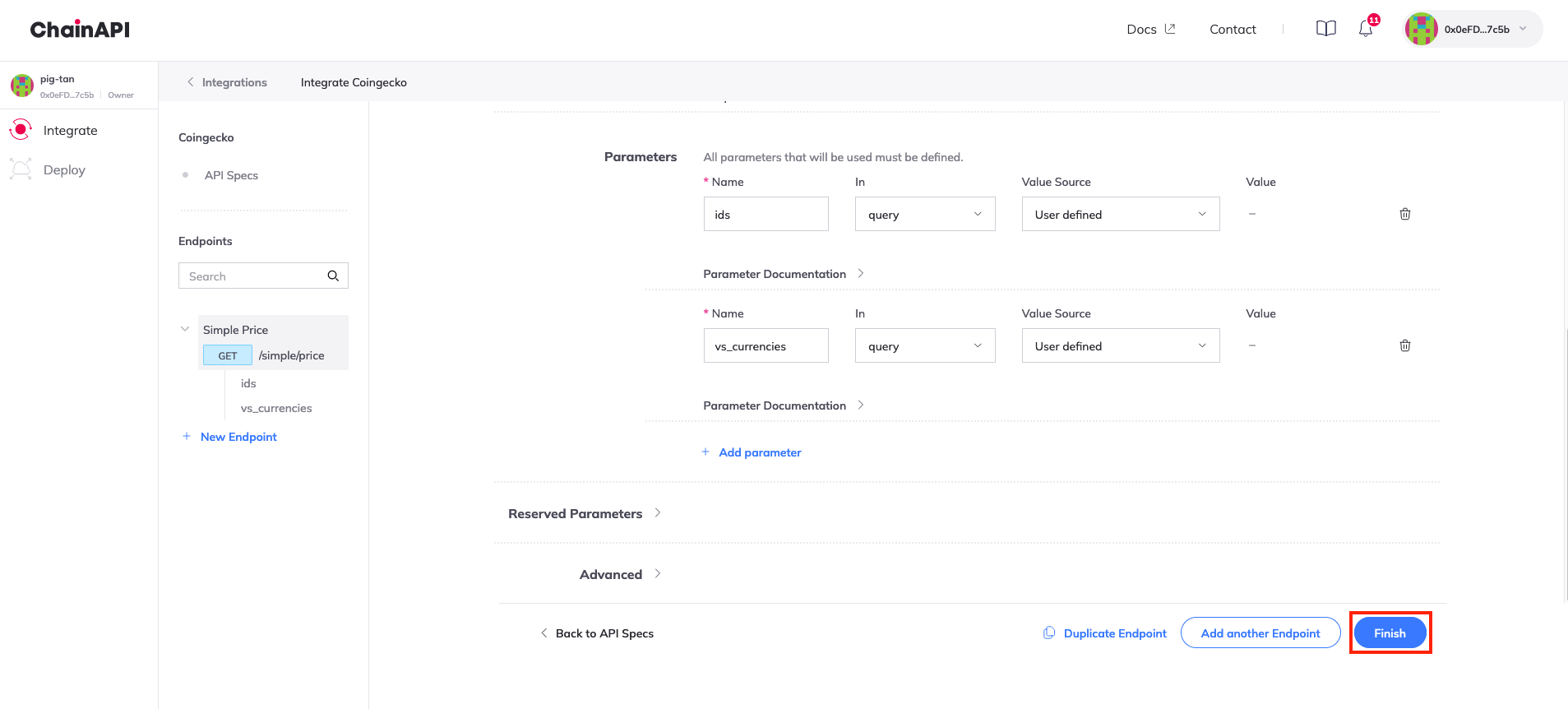The width and height of the screenshot is (1568, 709).
Task: Open the documentation book icon
Action: tap(1325, 29)
